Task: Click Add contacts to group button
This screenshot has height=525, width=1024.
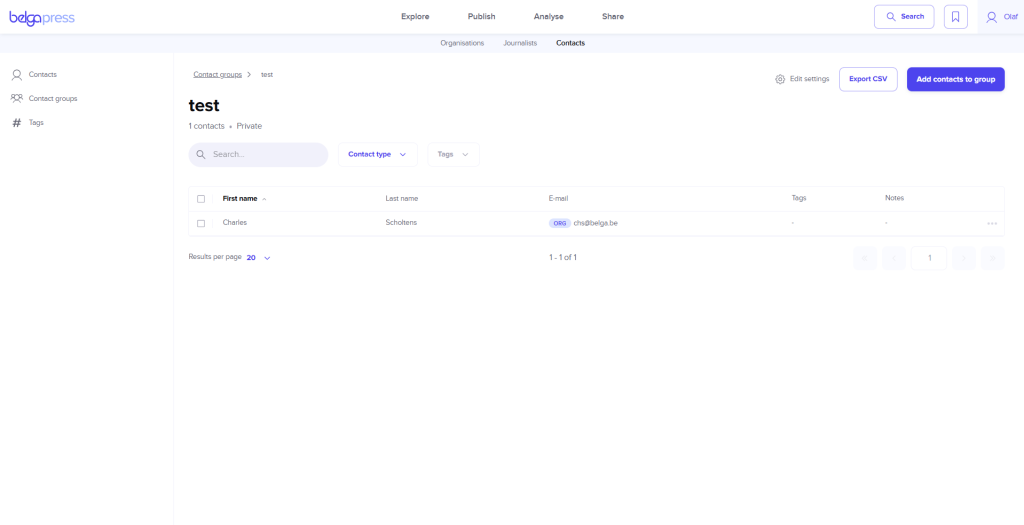Action: (x=955, y=79)
